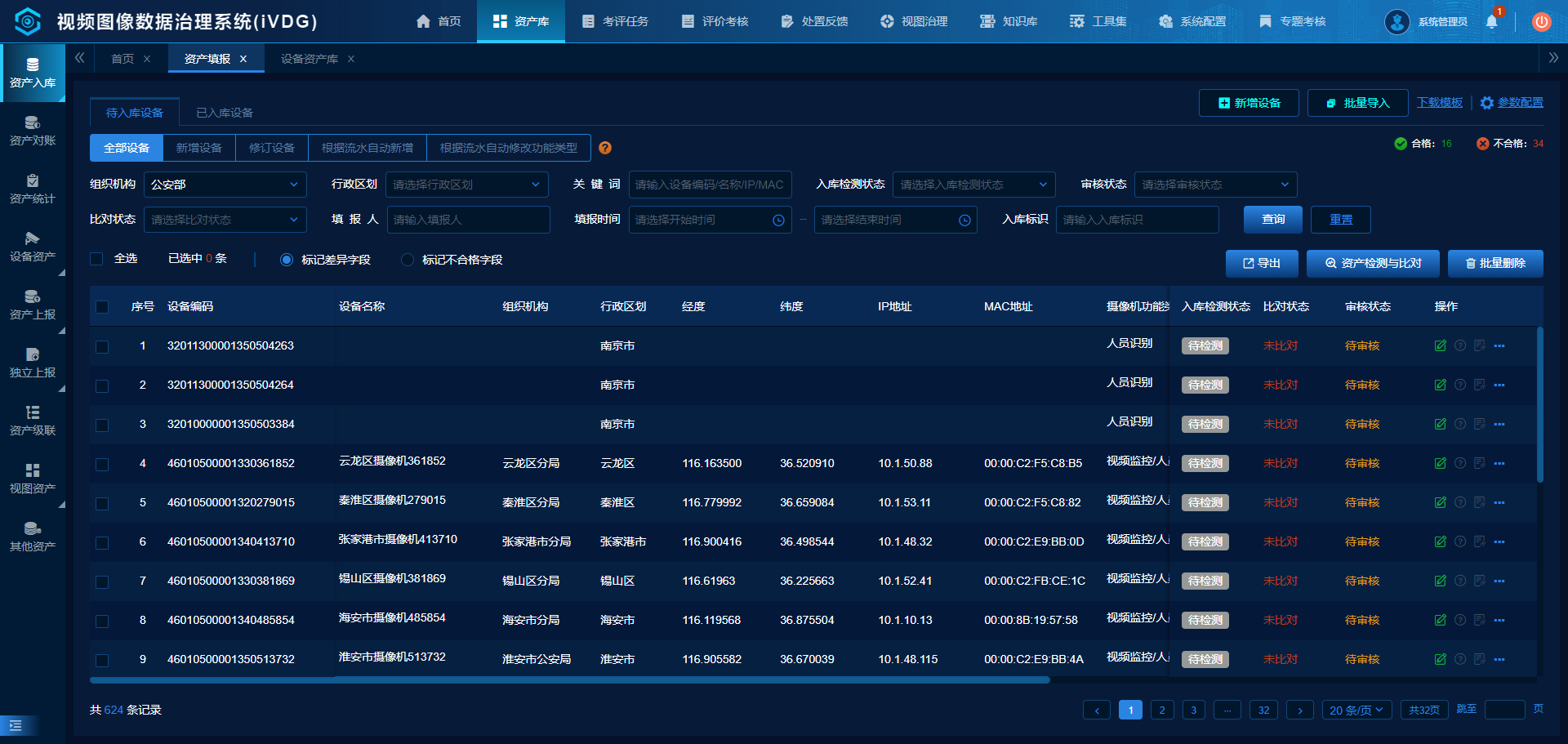Click the 导出 button

1262,263
